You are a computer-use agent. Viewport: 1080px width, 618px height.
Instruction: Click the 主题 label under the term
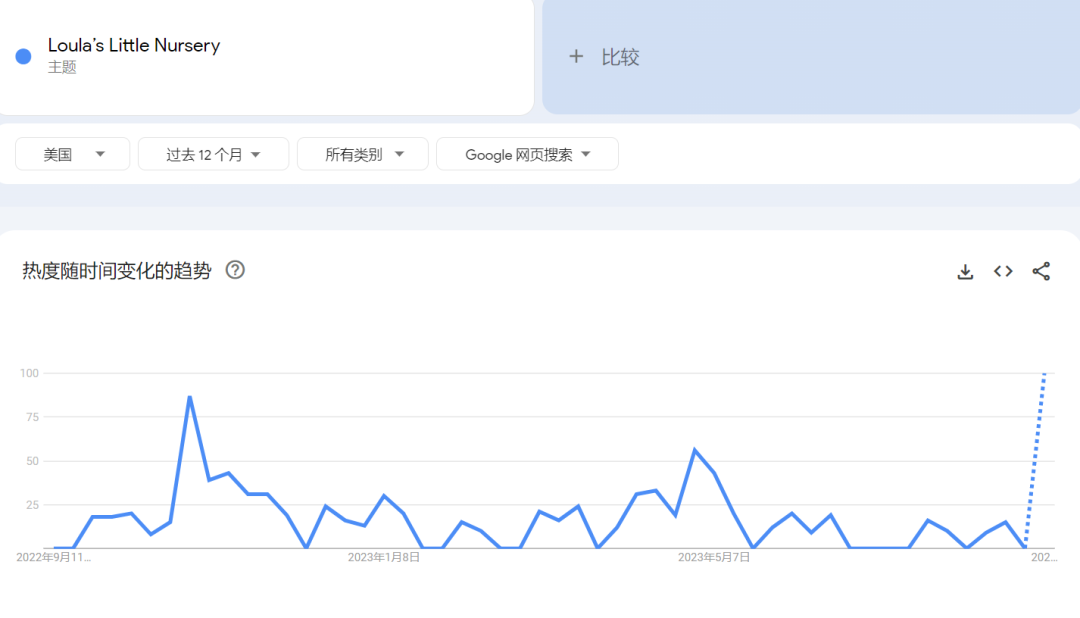[62, 67]
